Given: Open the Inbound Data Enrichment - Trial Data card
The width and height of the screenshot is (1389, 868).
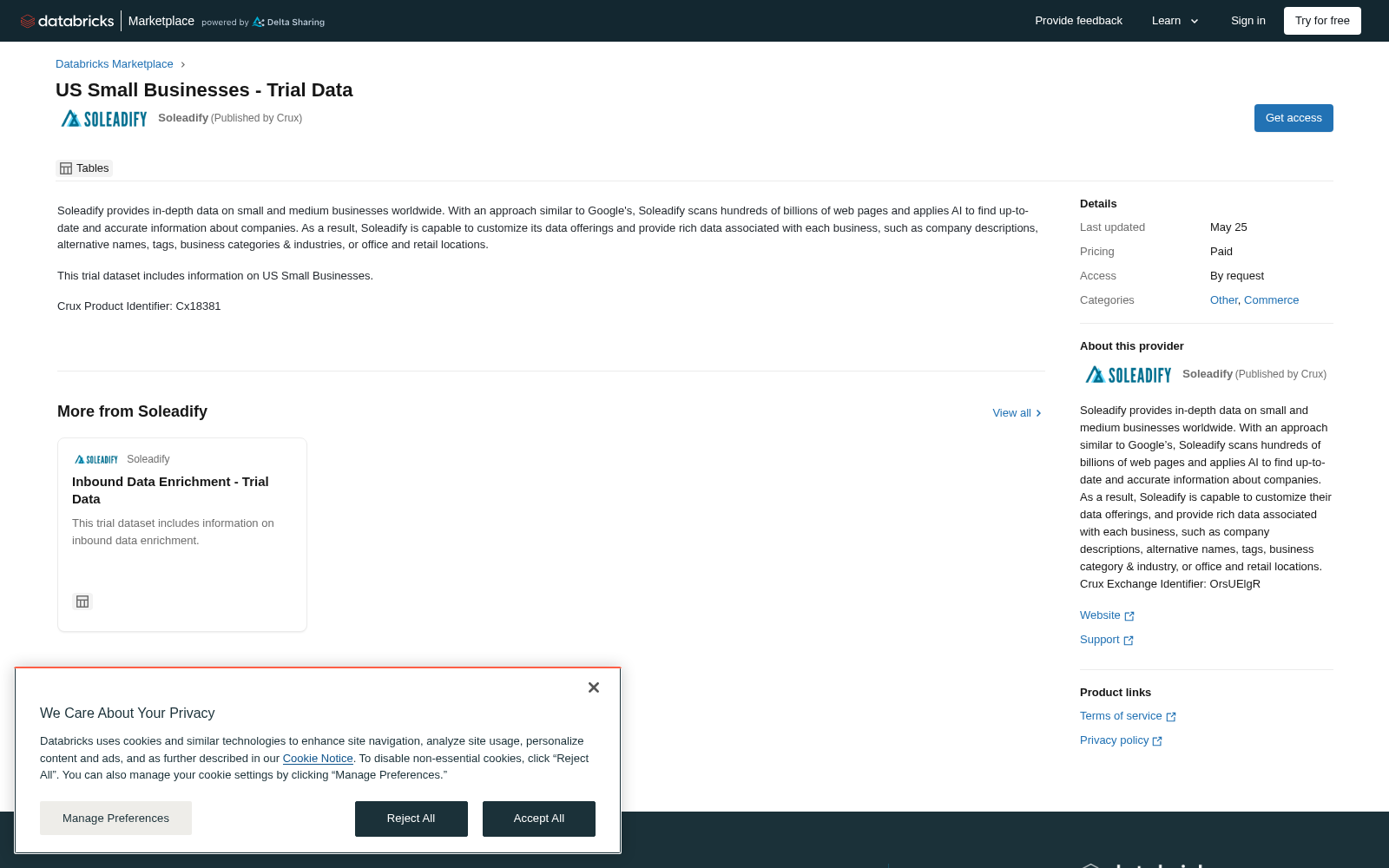Looking at the screenshot, I should 182,535.
